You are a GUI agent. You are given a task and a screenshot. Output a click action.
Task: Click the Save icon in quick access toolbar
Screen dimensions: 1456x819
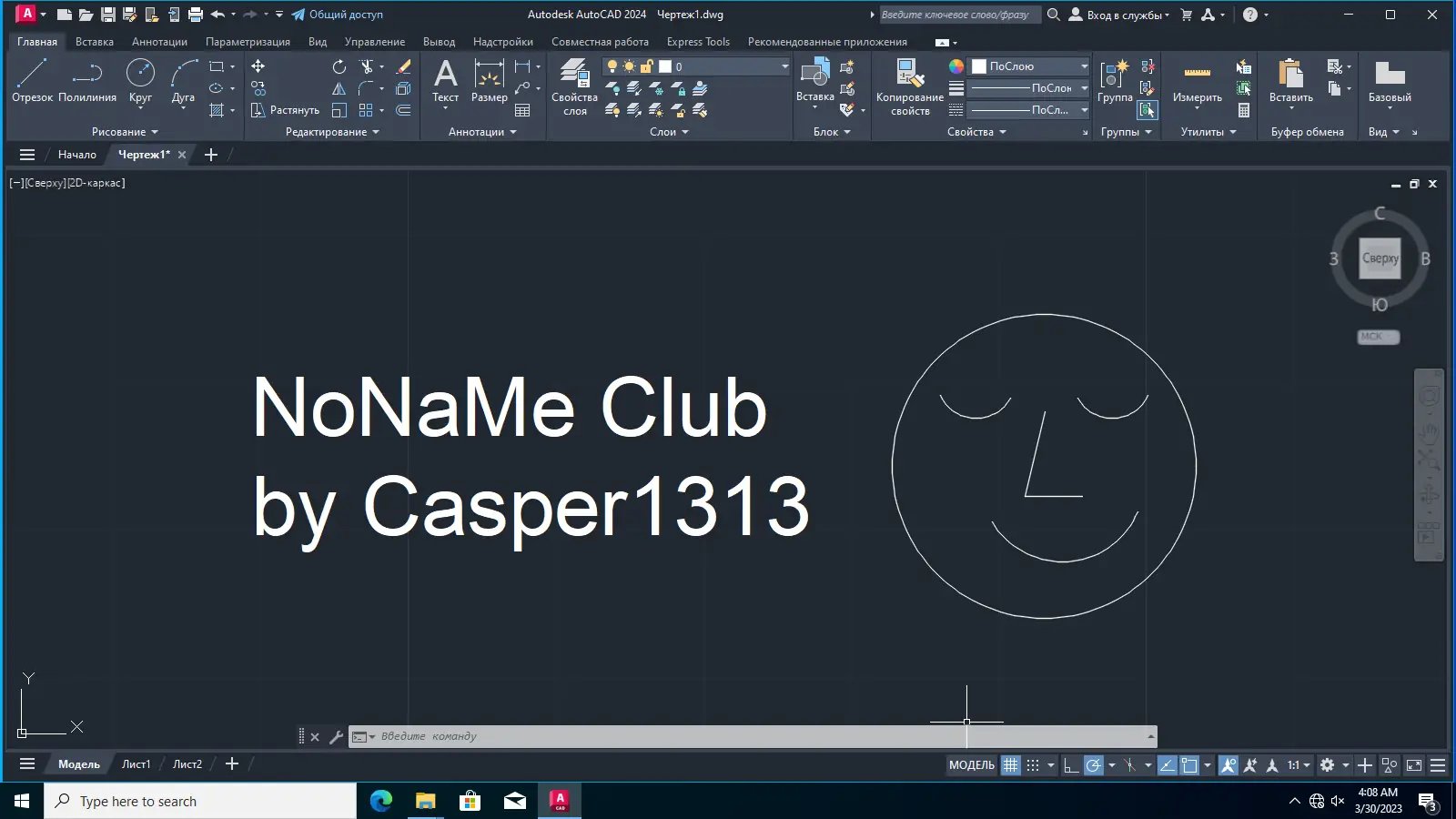107,15
